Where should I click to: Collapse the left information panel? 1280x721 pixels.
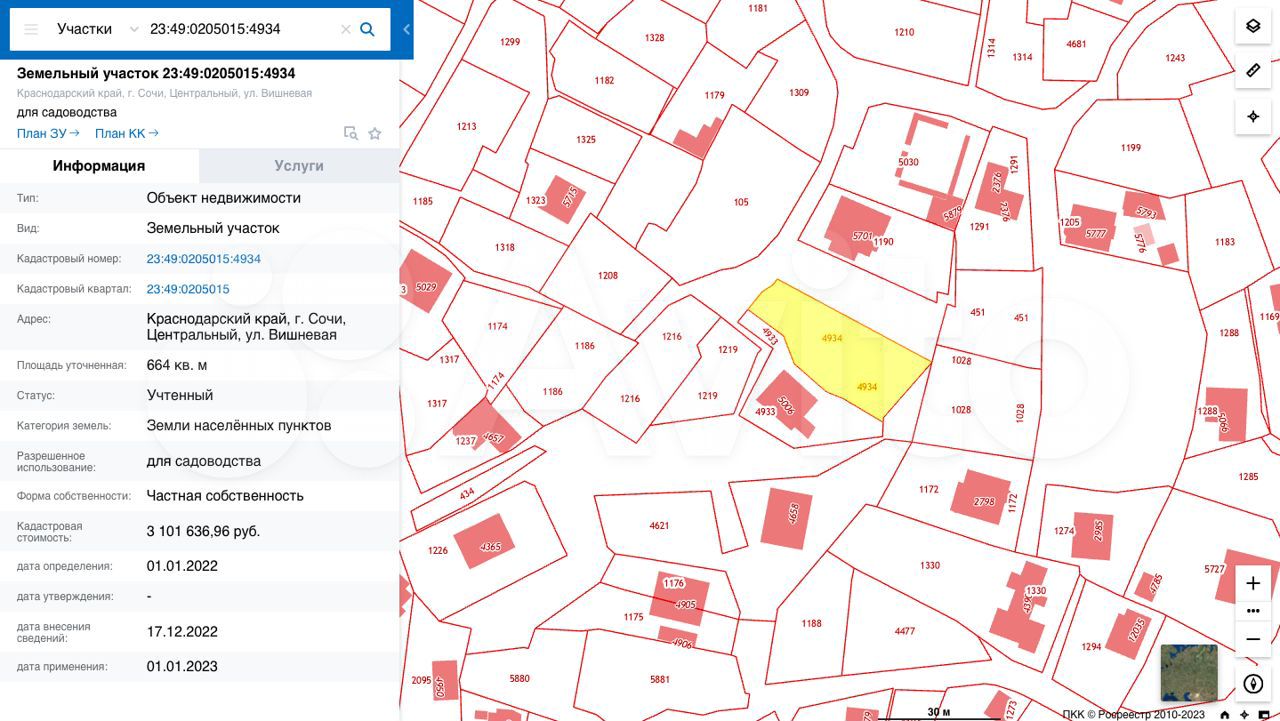(x=406, y=29)
